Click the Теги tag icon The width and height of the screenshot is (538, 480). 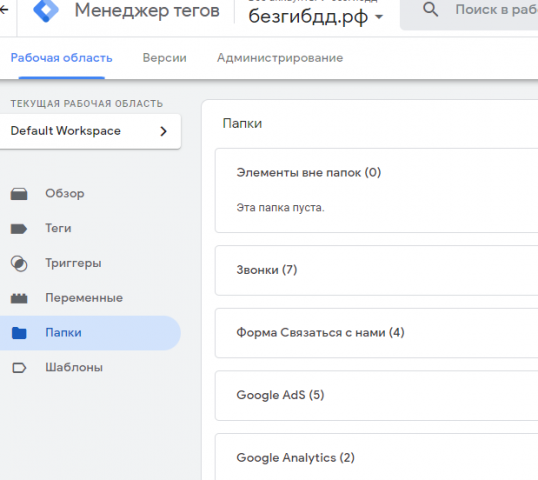[x=19, y=229]
